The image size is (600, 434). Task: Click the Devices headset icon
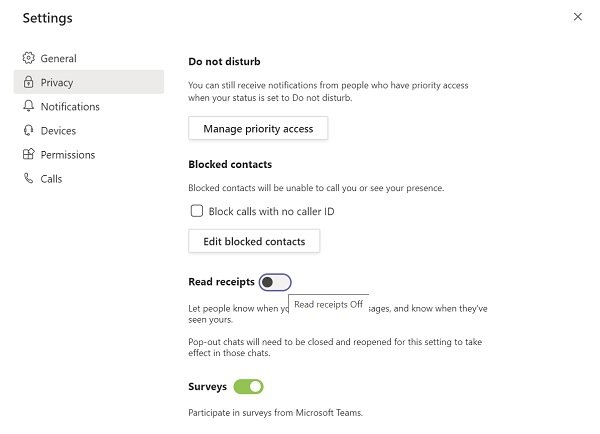28,131
